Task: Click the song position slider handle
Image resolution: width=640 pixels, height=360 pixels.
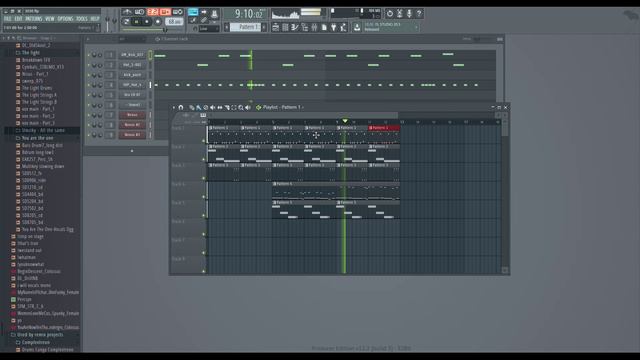Action: (x=165, y=29)
